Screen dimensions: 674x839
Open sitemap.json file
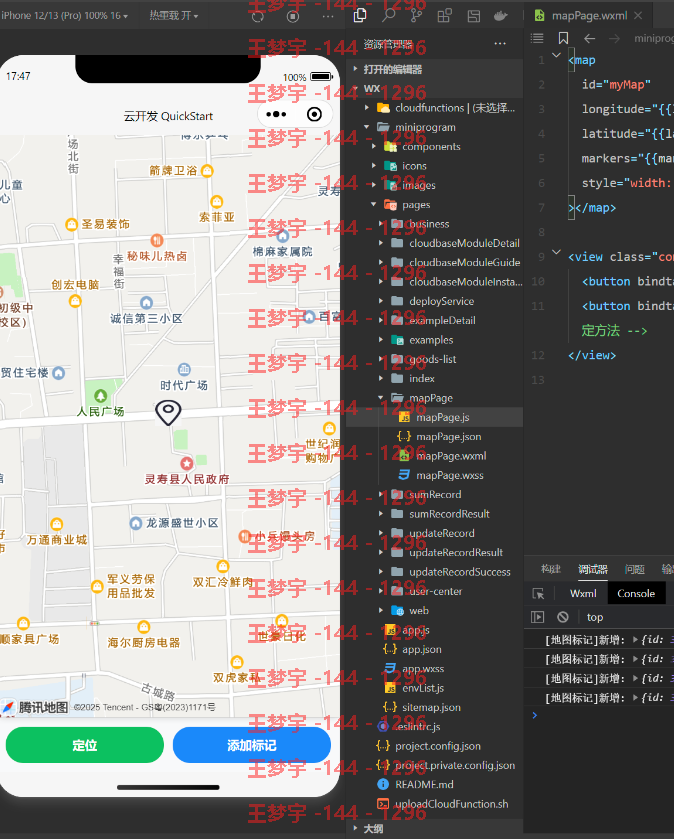(434, 707)
